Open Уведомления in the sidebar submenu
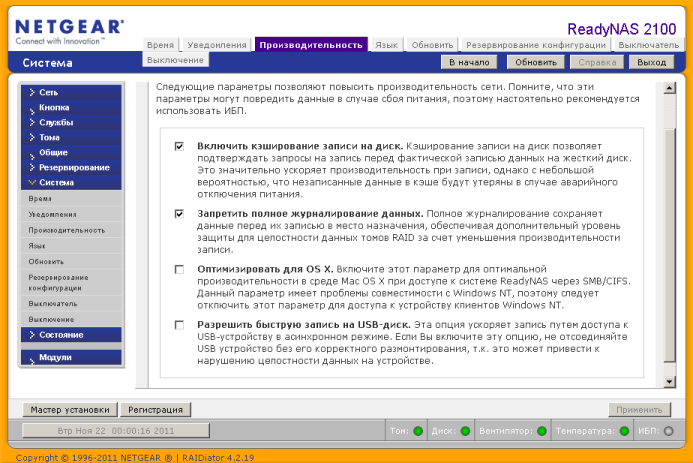The width and height of the screenshot is (693, 463). 71,214
